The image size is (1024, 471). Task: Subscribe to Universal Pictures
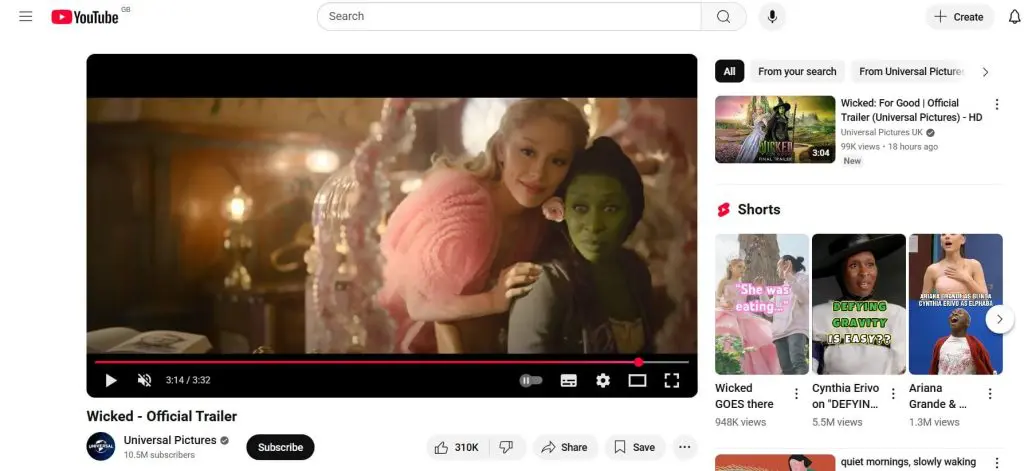(x=280, y=447)
